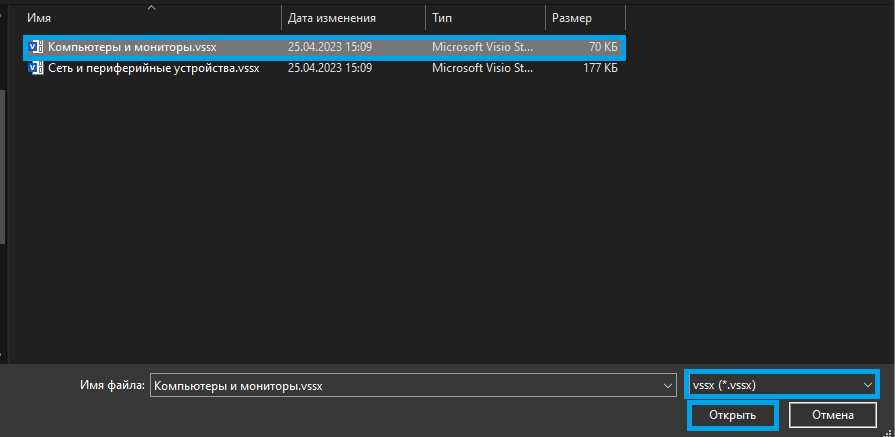895x437 pixels.
Task: Click the Отмена button
Action: tap(833, 415)
